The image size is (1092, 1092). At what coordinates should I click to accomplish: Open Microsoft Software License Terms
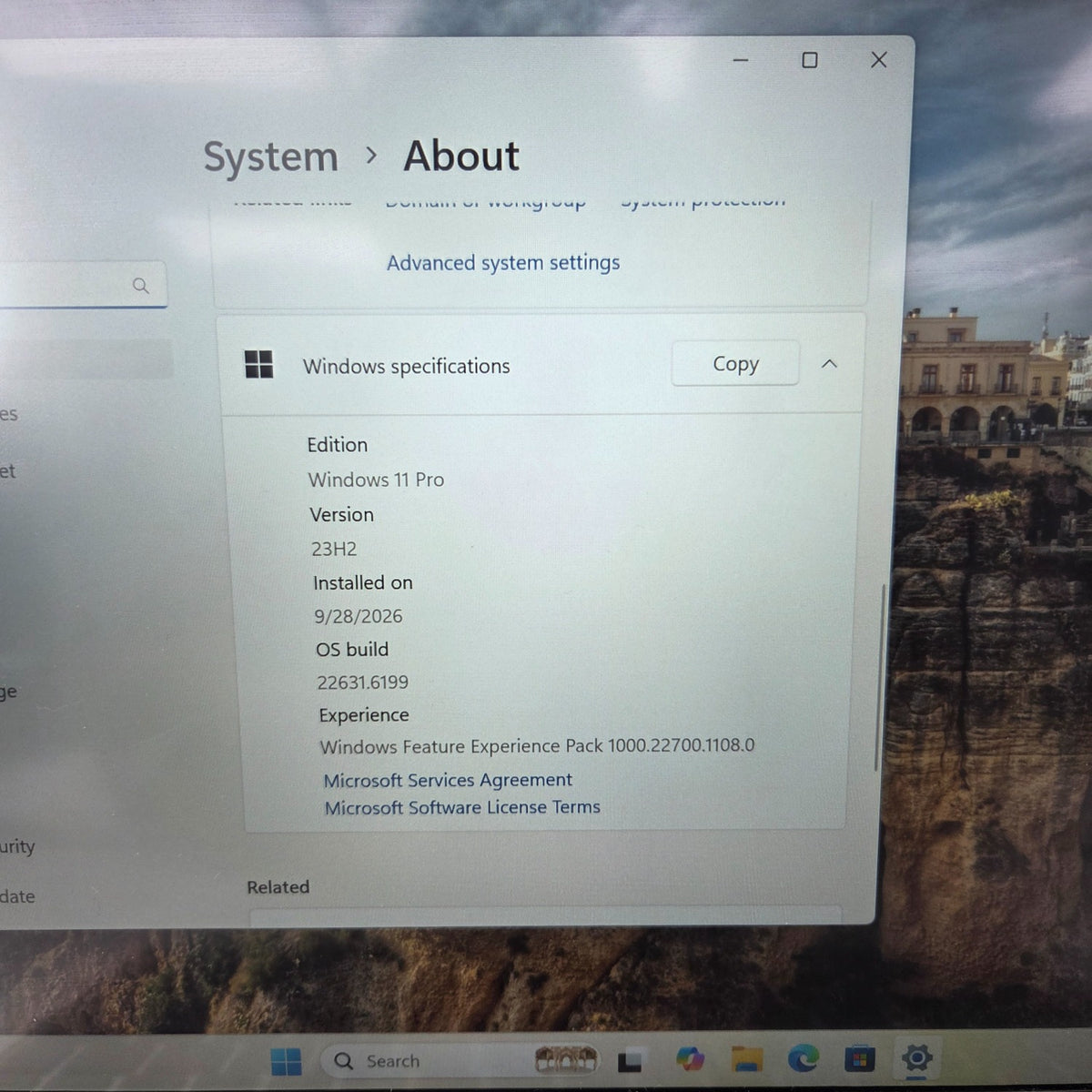(x=462, y=807)
